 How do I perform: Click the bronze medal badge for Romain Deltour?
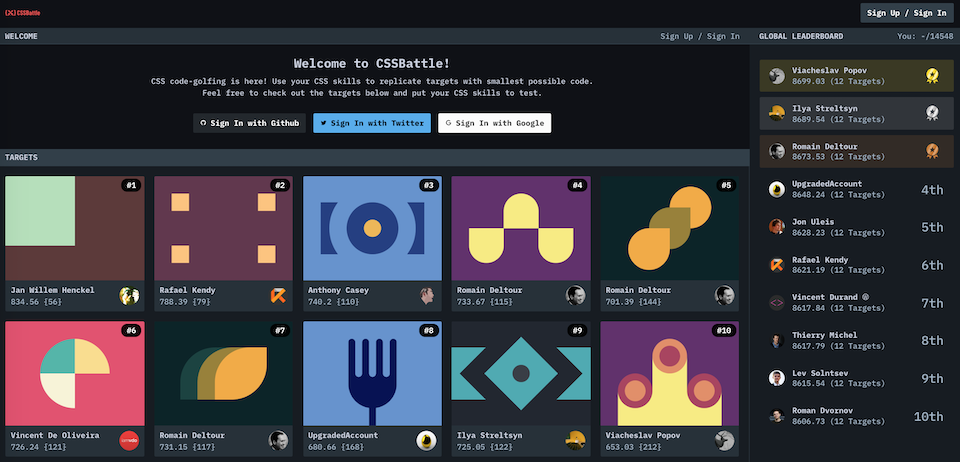[932, 151]
